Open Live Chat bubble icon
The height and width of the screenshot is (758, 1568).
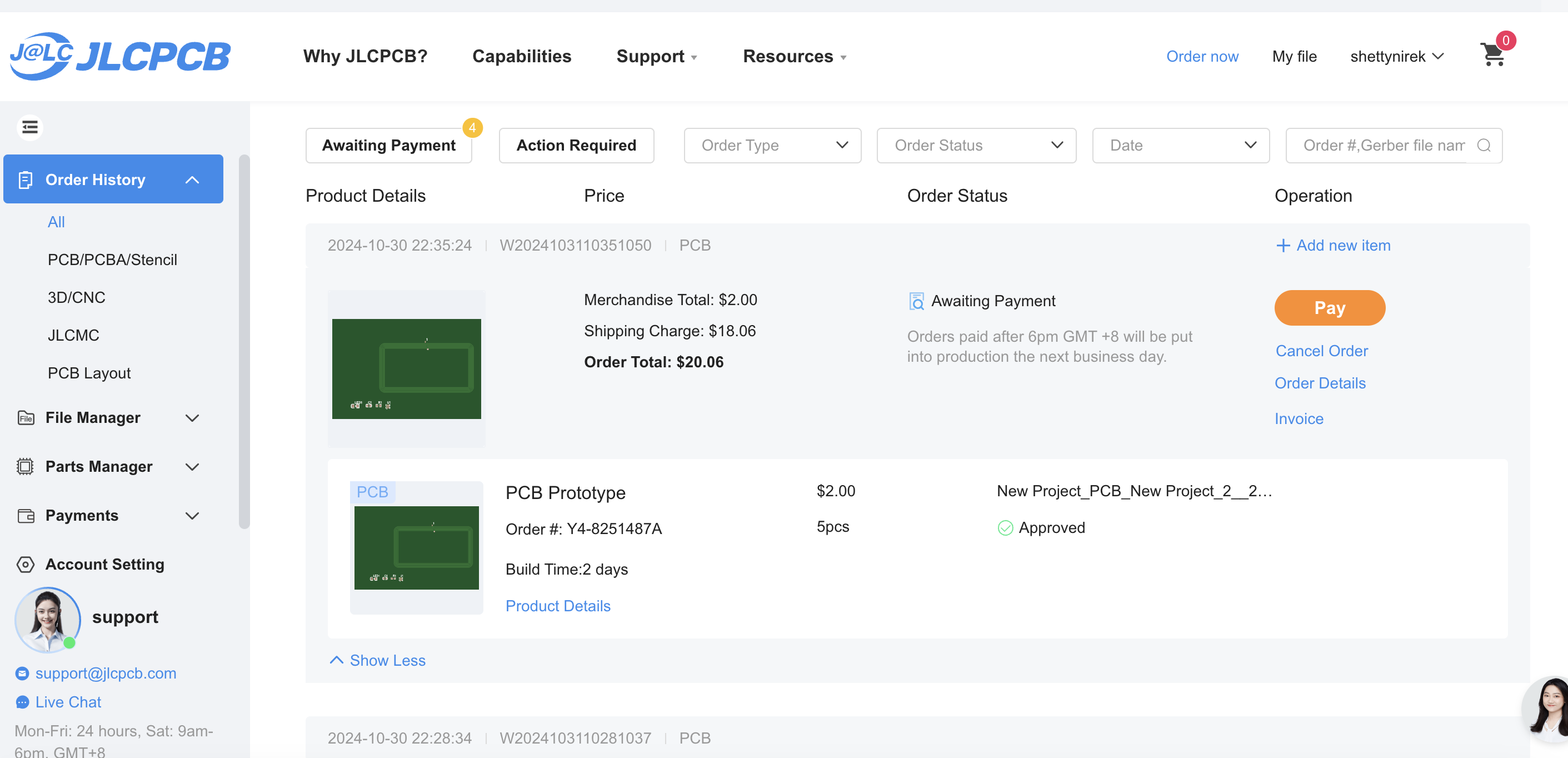pyautogui.click(x=23, y=702)
